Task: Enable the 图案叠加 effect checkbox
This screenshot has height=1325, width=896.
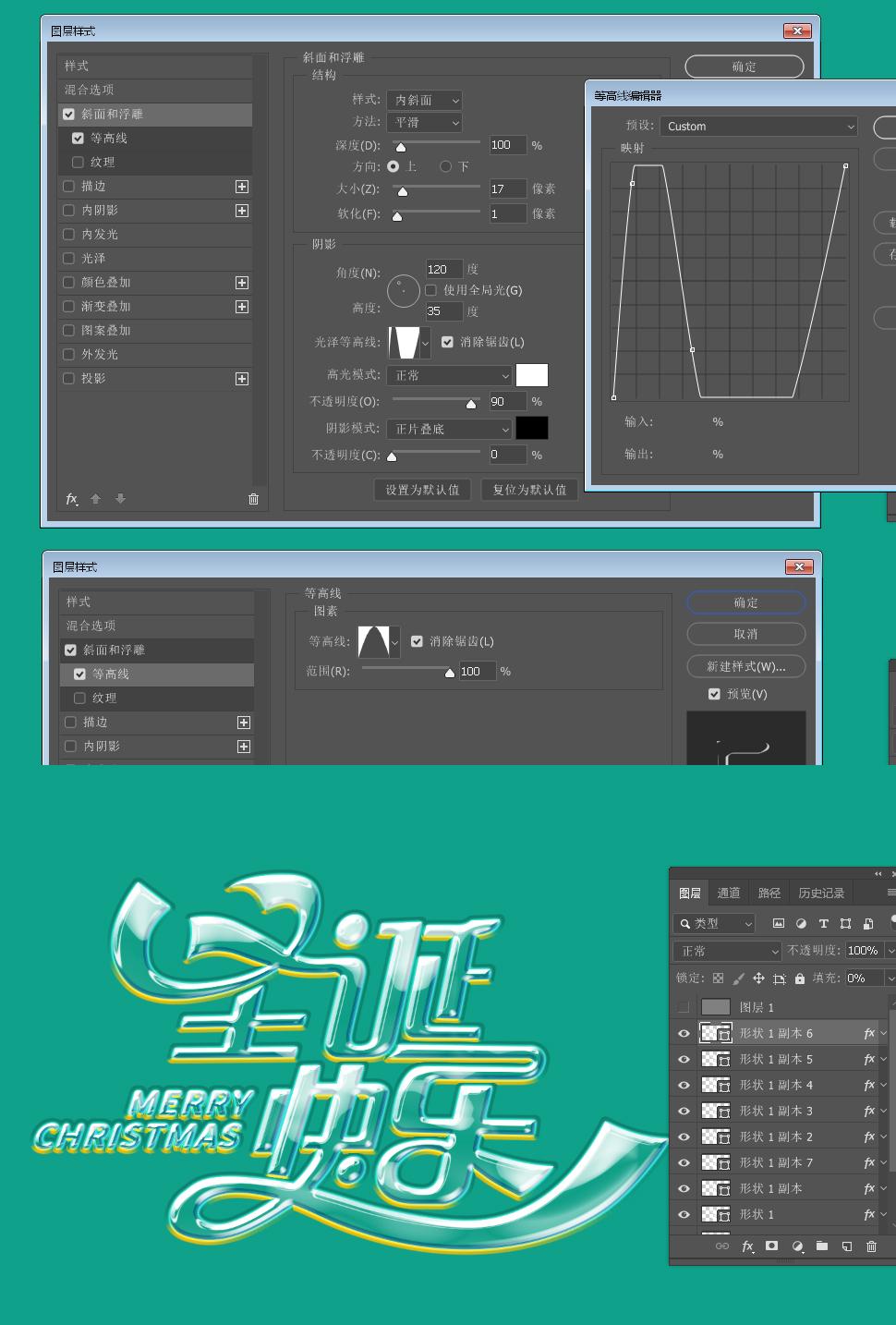Action: point(68,331)
